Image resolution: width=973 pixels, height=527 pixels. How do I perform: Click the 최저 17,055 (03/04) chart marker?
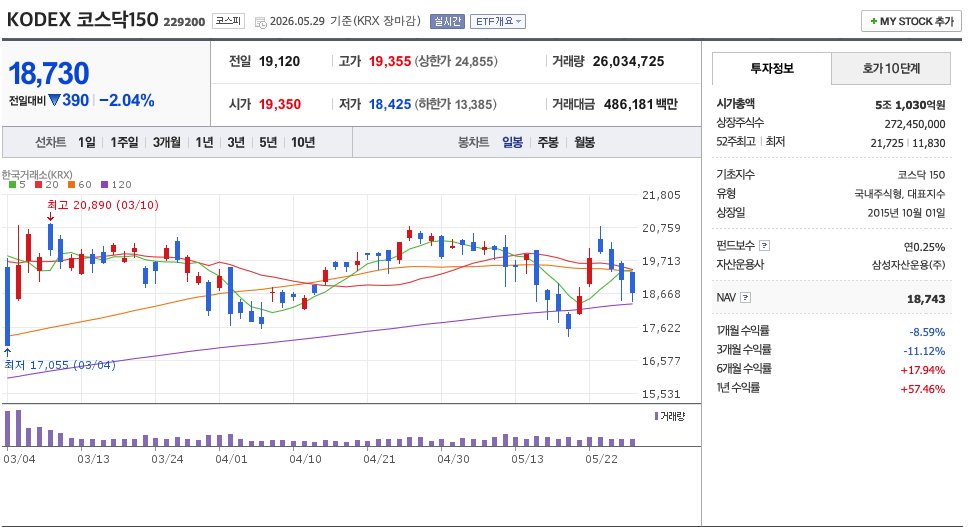60,365
